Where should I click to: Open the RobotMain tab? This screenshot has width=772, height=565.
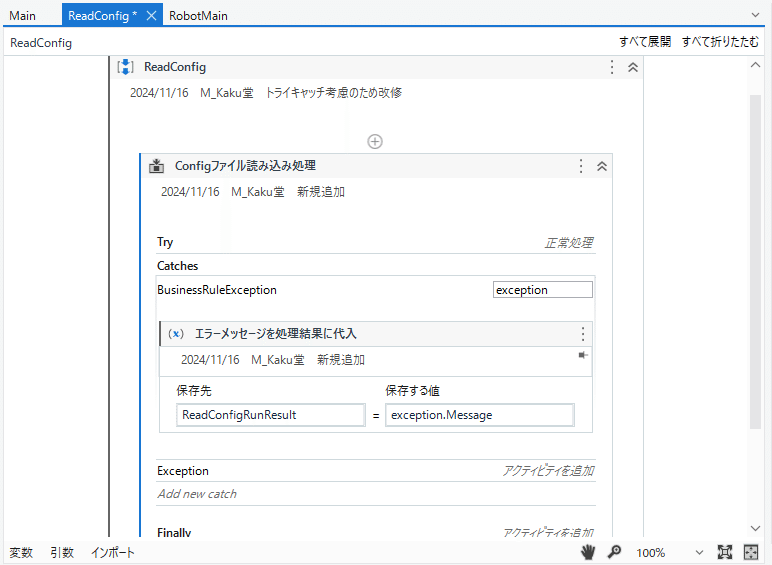coord(198,16)
